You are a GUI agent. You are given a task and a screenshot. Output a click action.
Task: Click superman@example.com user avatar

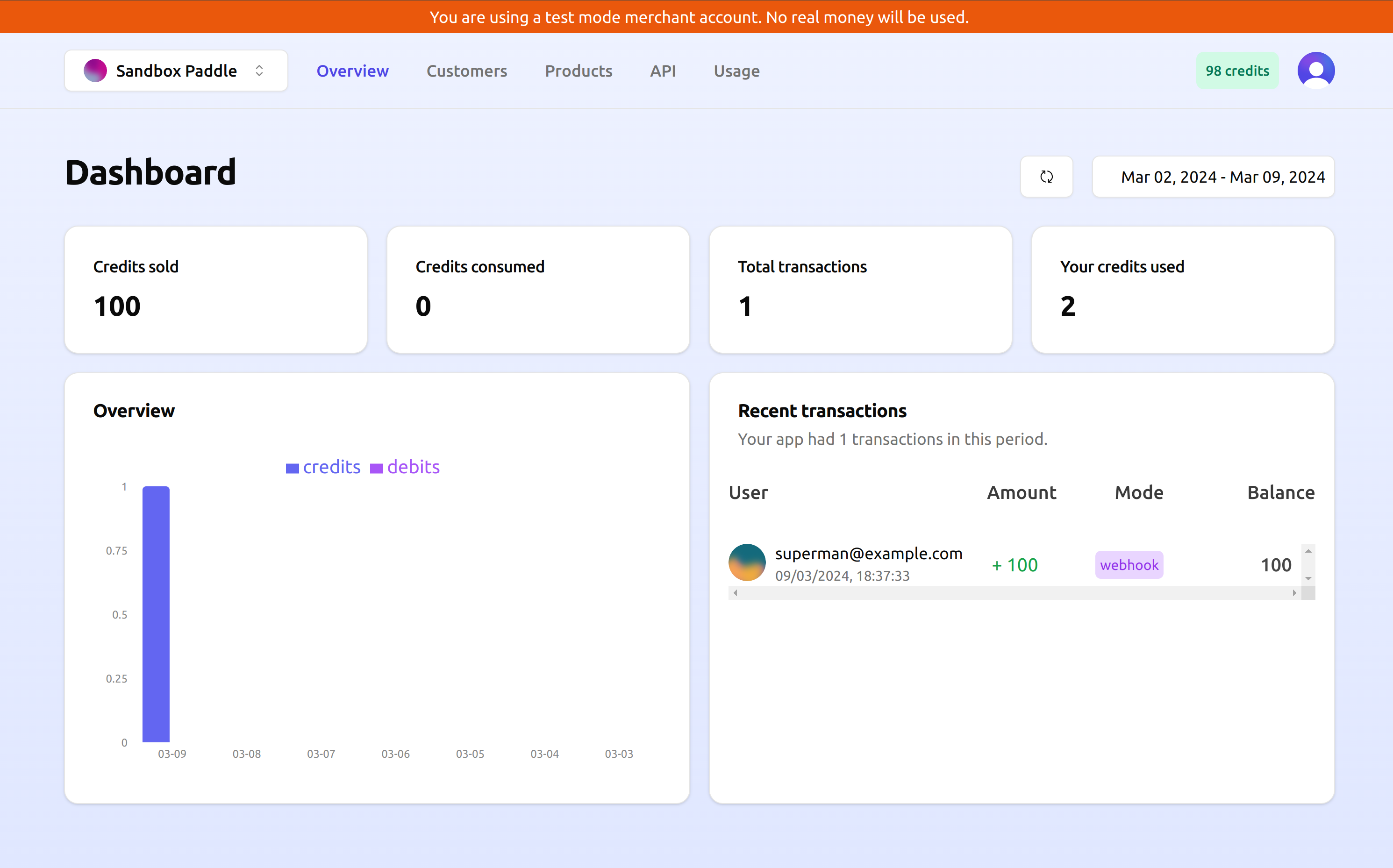pyautogui.click(x=746, y=562)
